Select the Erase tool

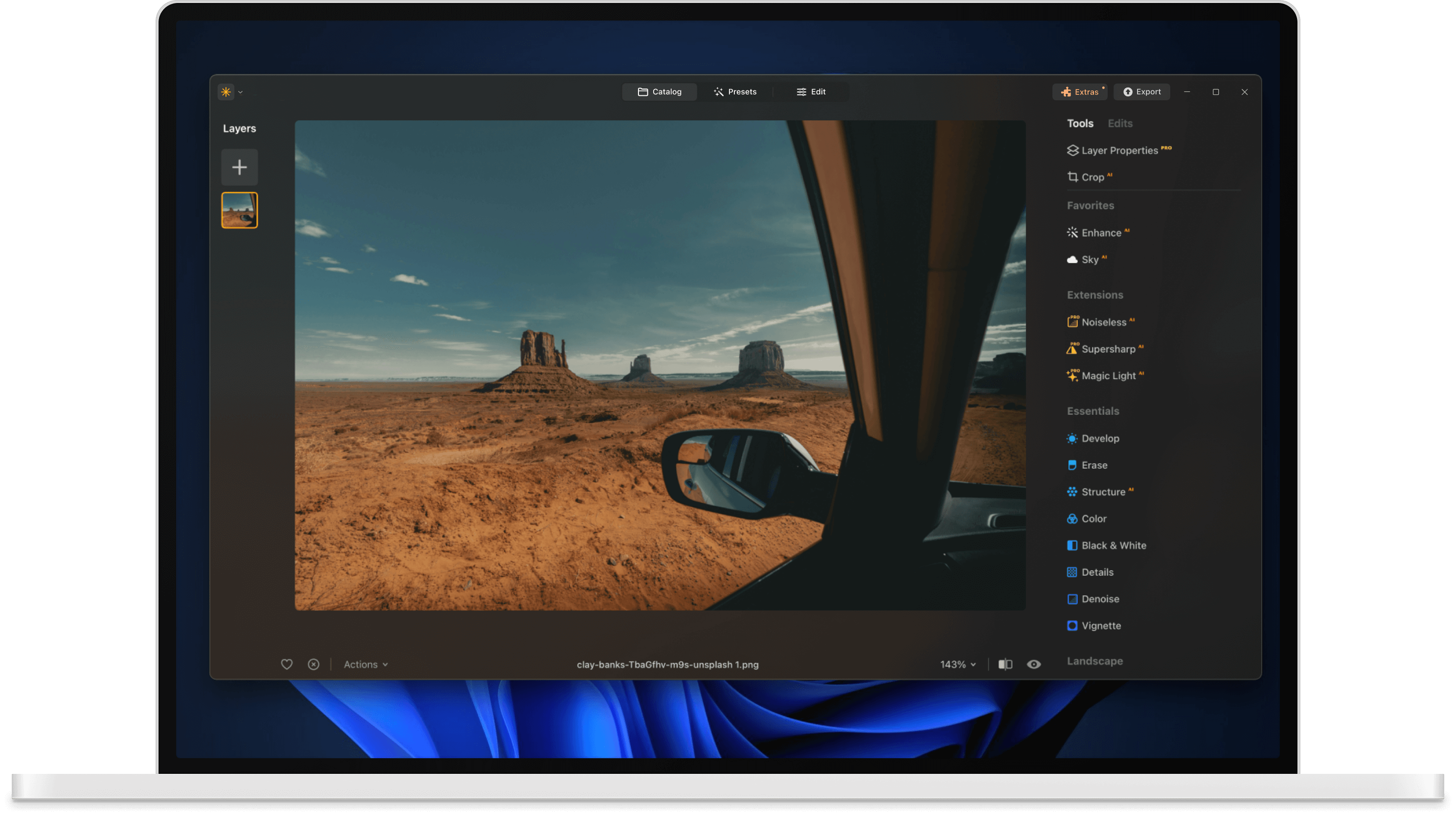[x=1095, y=465]
